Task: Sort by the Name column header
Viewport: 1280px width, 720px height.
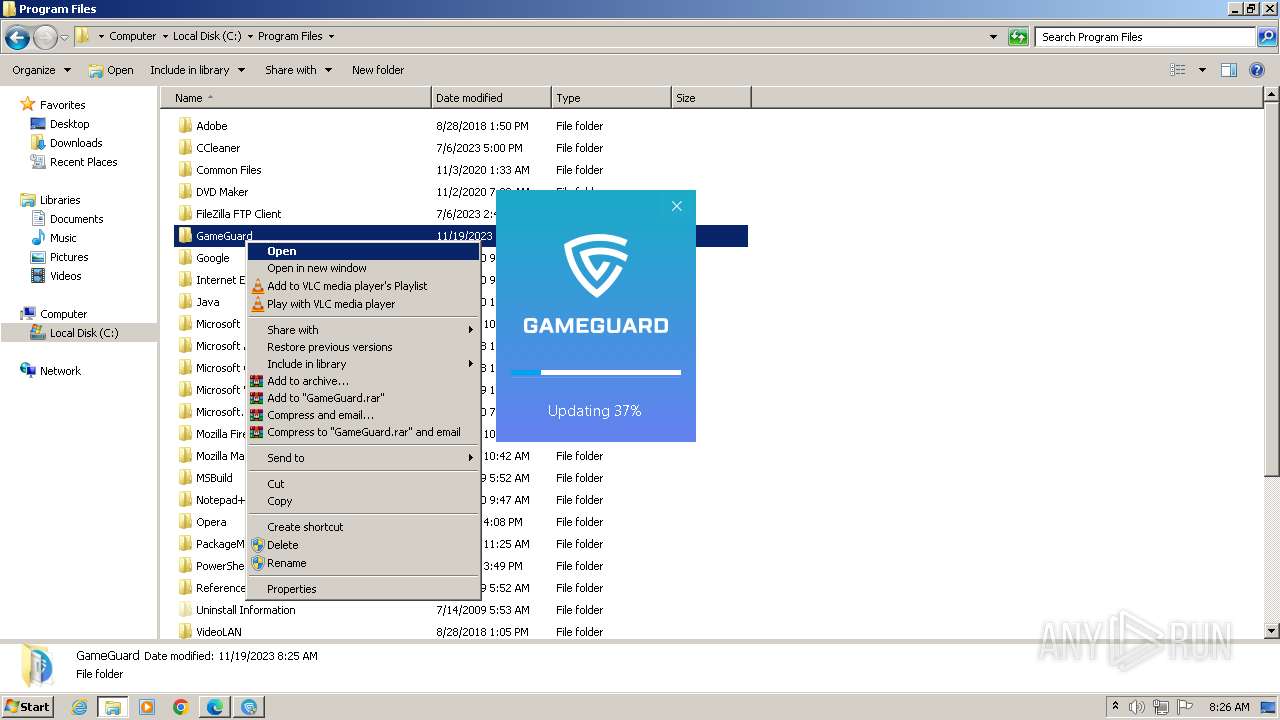Action: pos(296,98)
